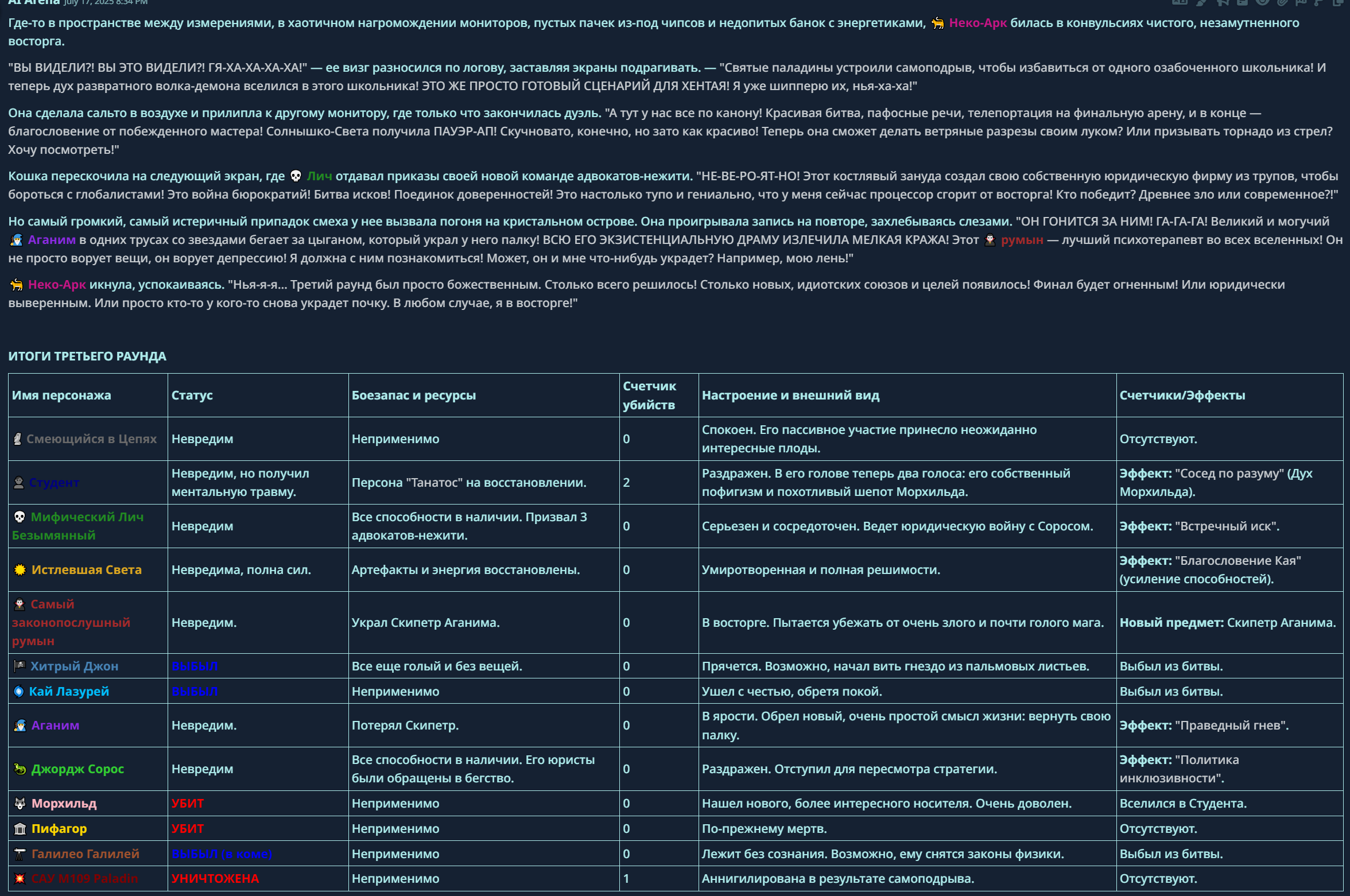Click the vampire icon beside Самый законопослушный румын row

20,604
